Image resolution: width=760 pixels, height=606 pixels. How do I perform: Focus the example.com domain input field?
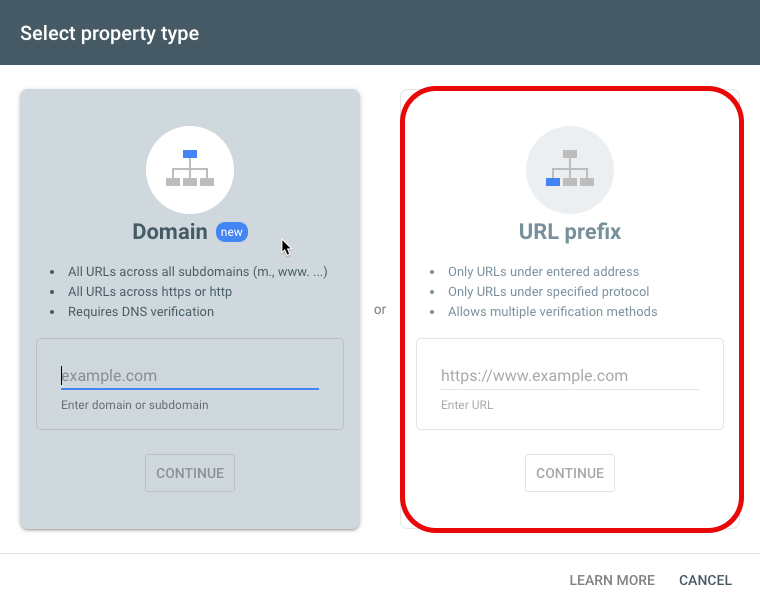[x=190, y=376]
